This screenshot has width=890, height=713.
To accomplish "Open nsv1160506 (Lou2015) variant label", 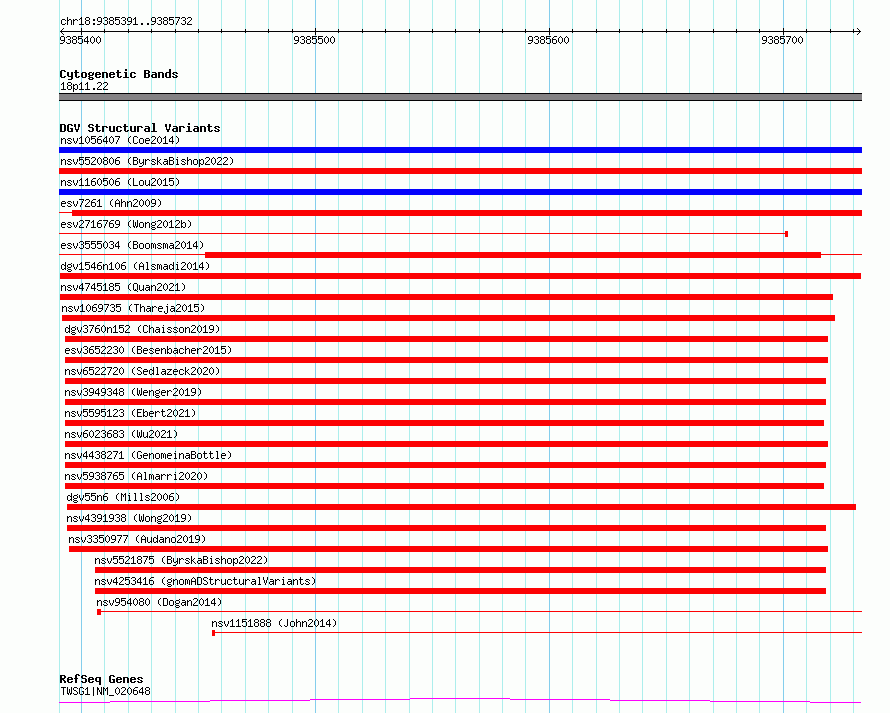I will tap(120, 182).
